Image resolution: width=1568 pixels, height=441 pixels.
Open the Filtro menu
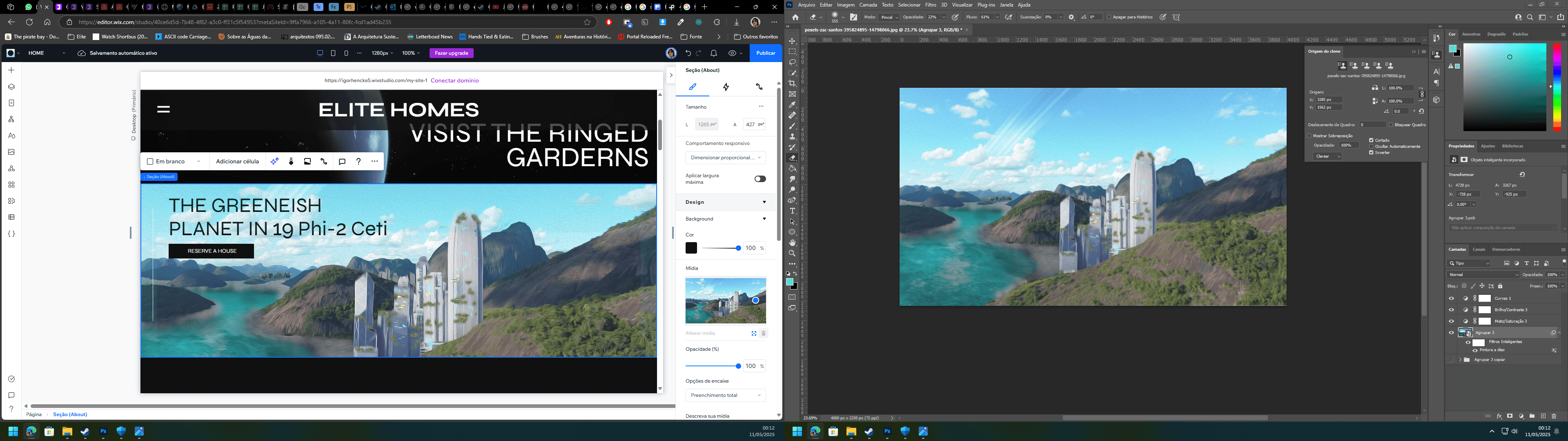point(930,5)
